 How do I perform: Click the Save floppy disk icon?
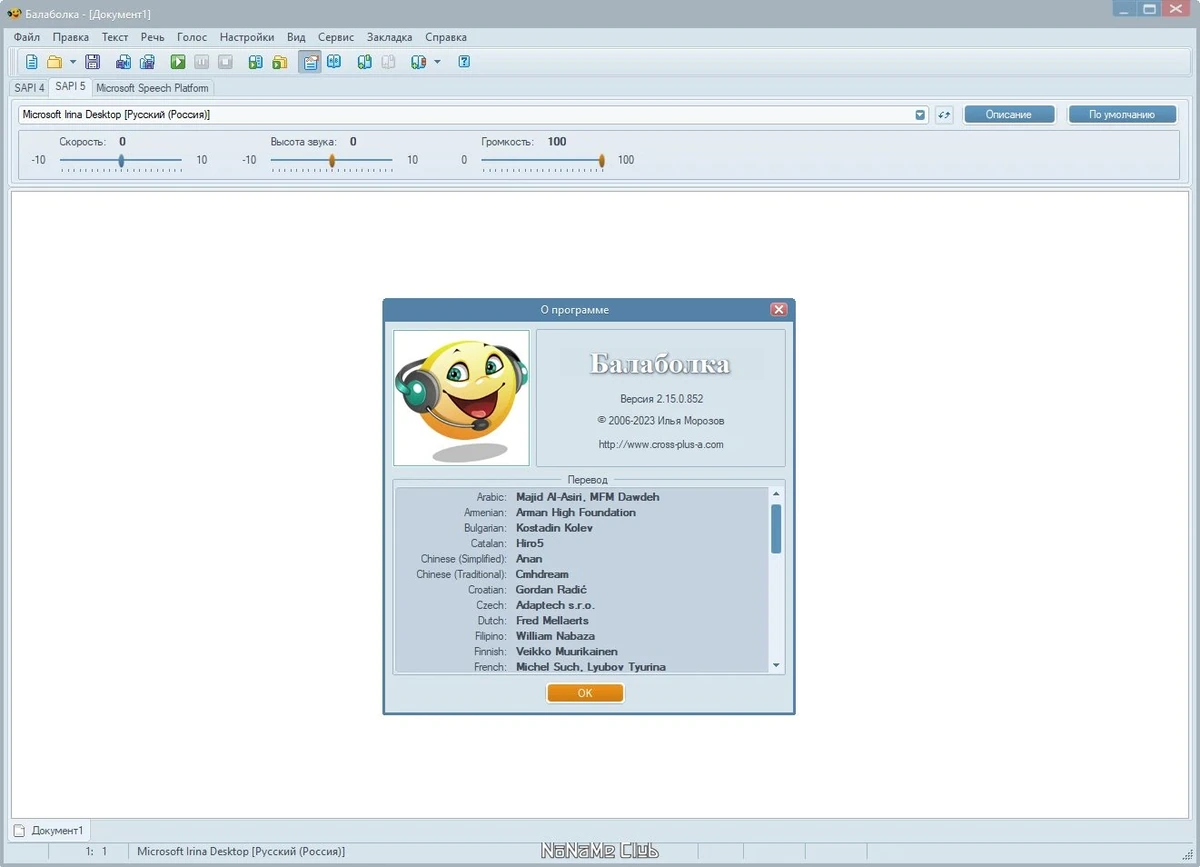[93, 62]
